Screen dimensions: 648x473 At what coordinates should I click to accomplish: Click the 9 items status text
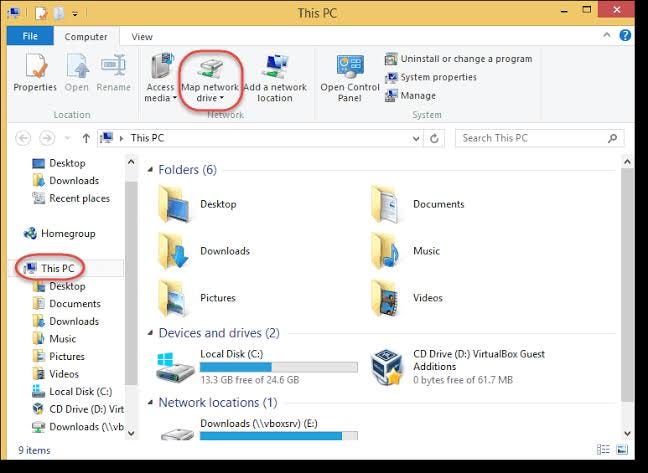pos(34,450)
